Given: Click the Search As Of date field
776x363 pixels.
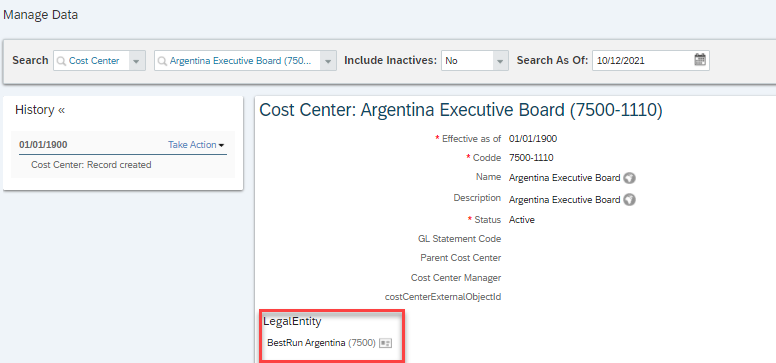Looking at the screenshot, I should [x=643, y=60].
